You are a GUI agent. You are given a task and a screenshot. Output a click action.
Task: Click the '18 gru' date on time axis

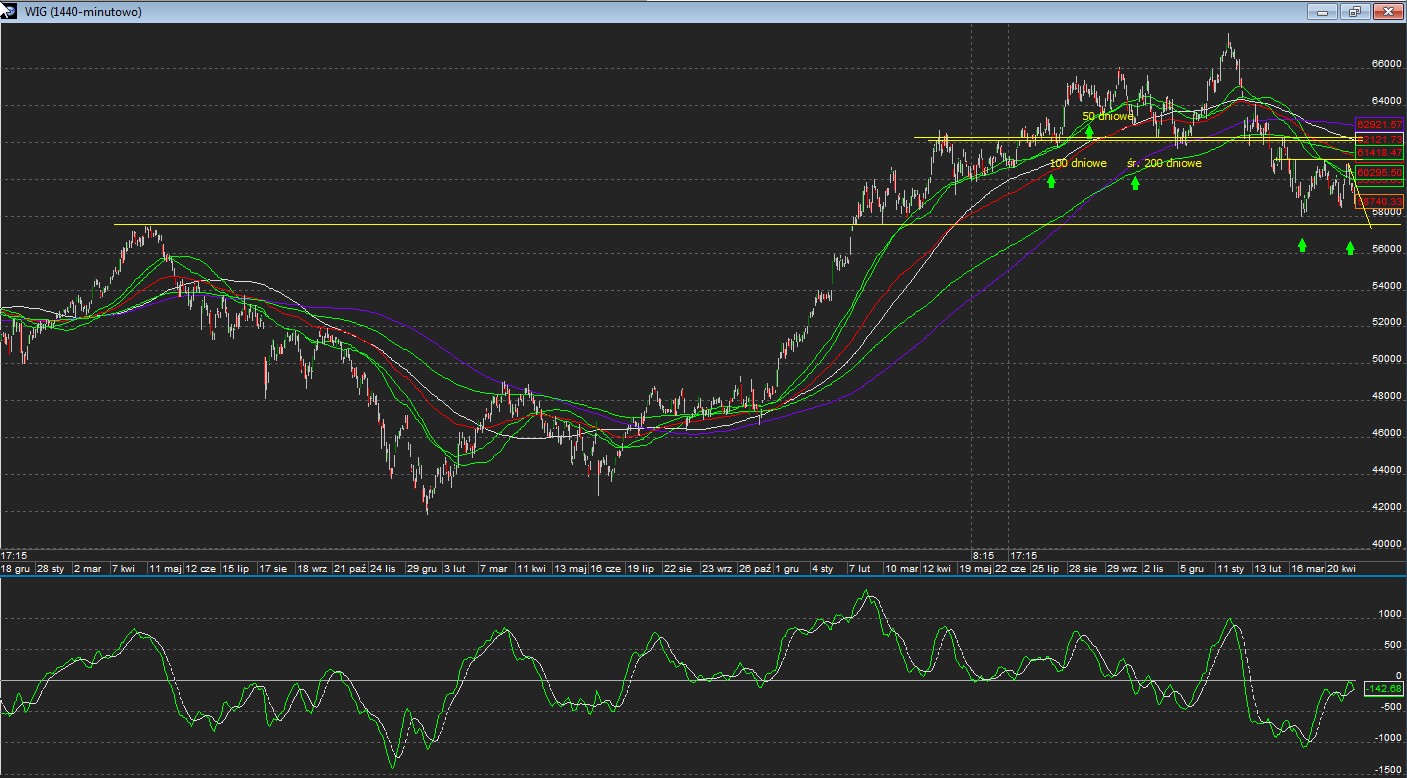point(16,569)
